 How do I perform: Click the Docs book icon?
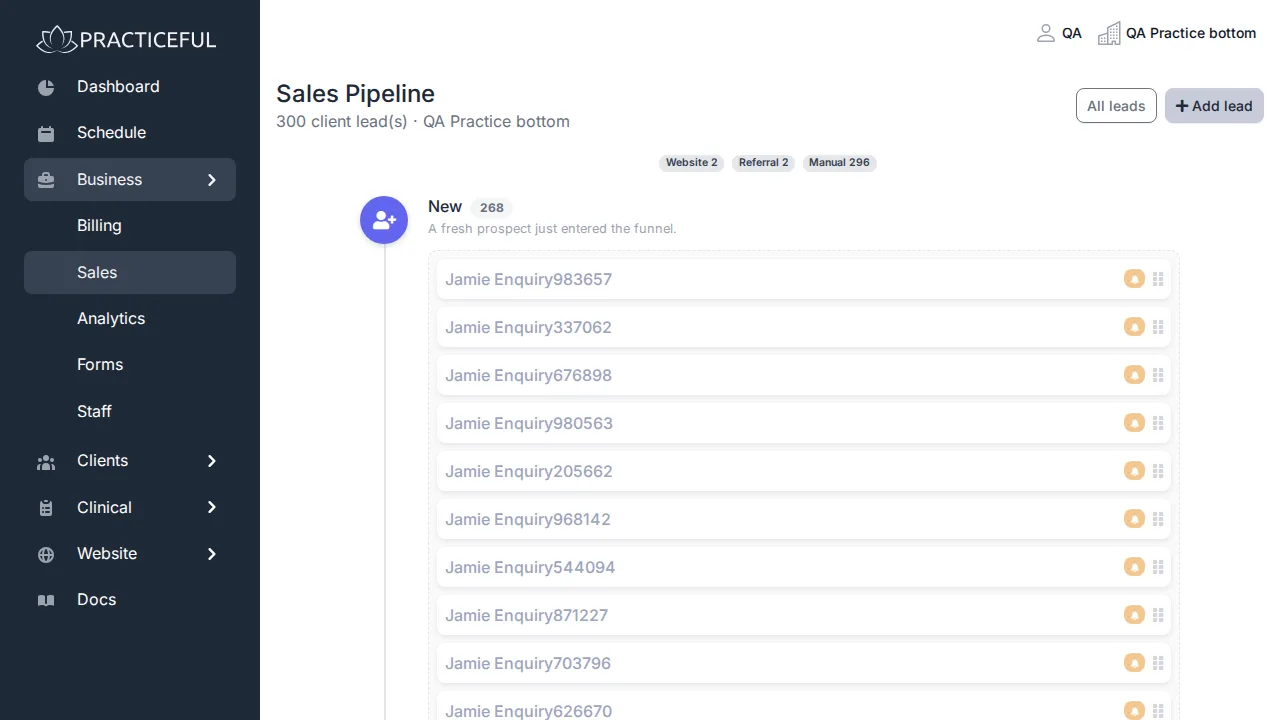pyautogui.click(x=46, y=600)
